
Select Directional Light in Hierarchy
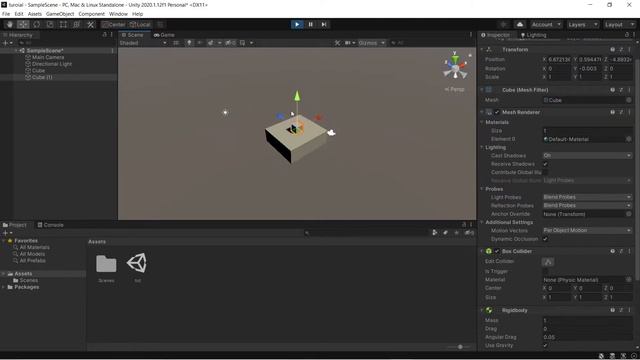[x=52, y=64]
